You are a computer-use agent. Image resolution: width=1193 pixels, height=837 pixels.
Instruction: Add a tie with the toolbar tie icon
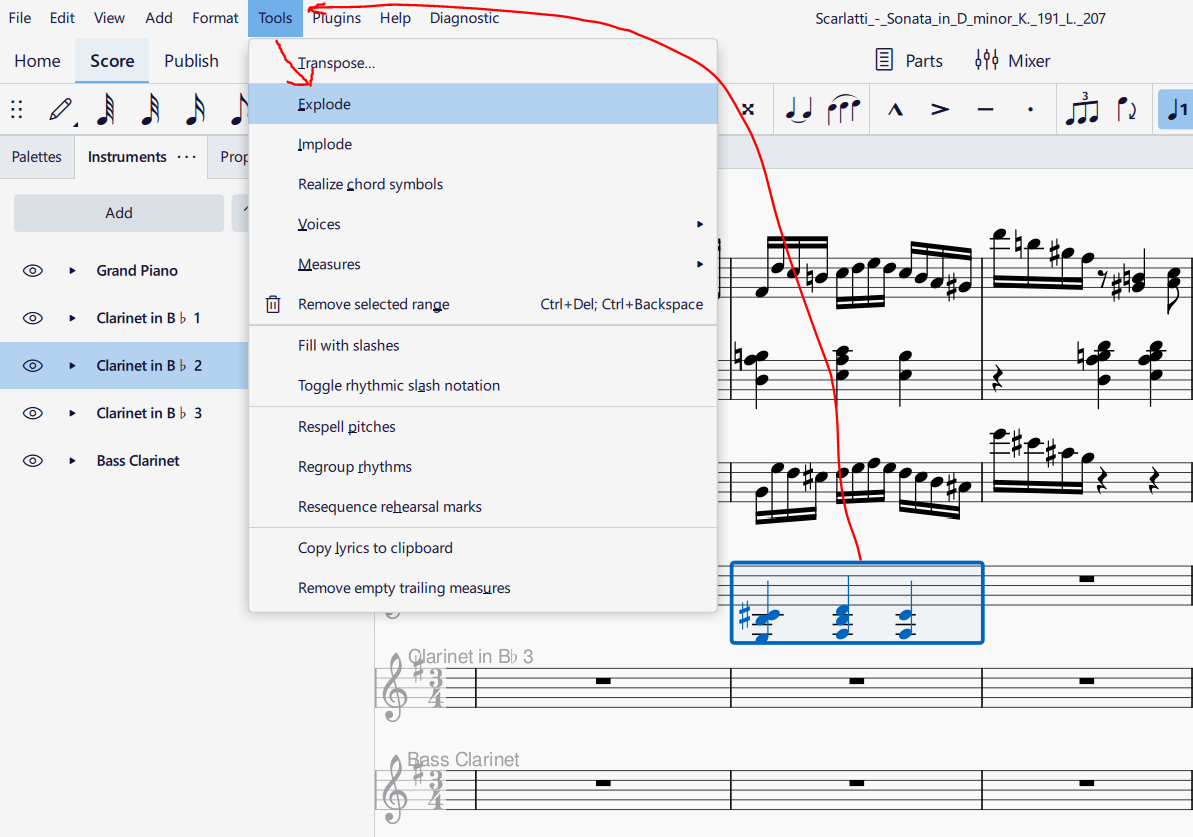pos(798,110)
